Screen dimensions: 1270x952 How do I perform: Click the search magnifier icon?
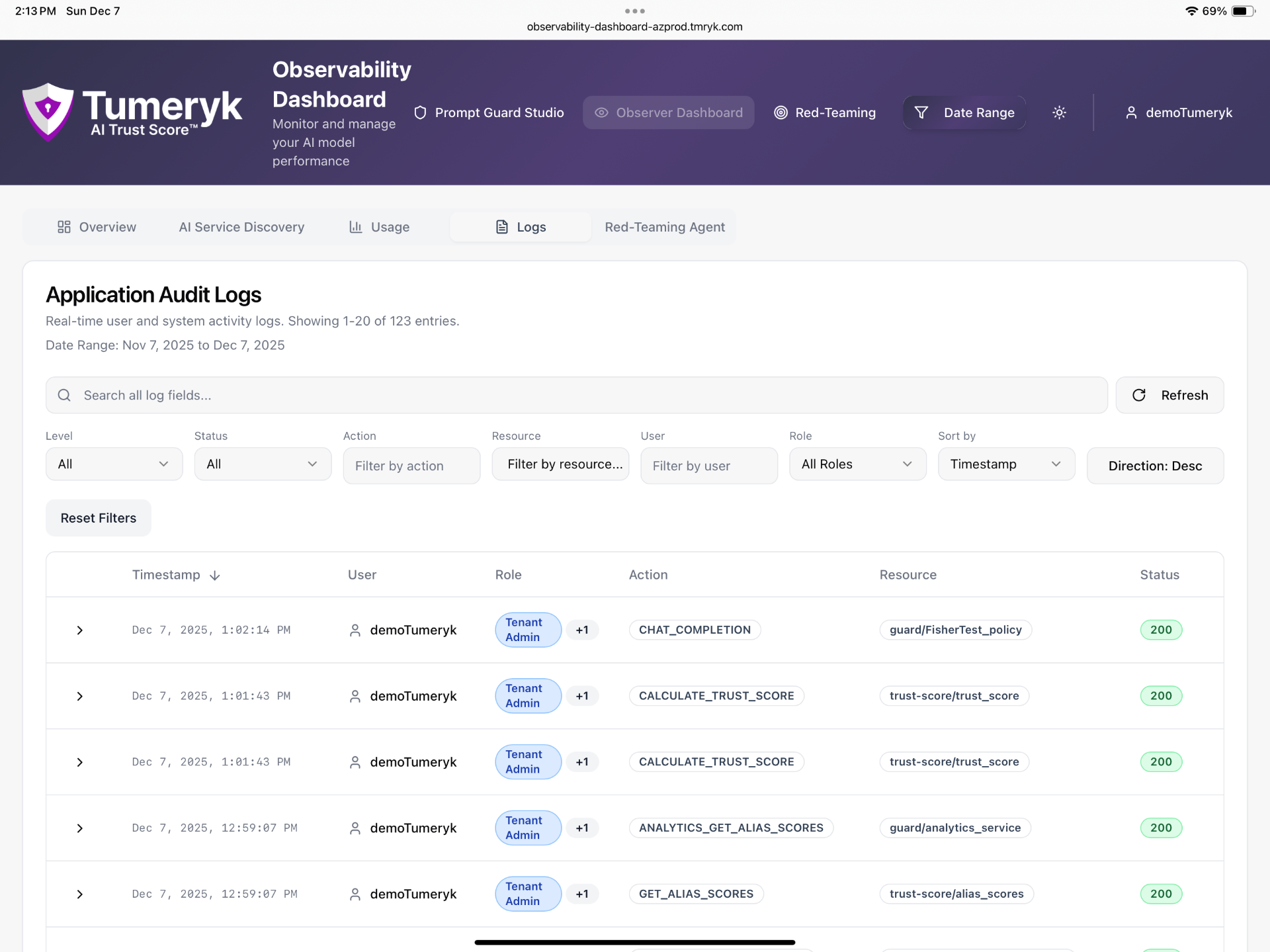click(64, 395)
